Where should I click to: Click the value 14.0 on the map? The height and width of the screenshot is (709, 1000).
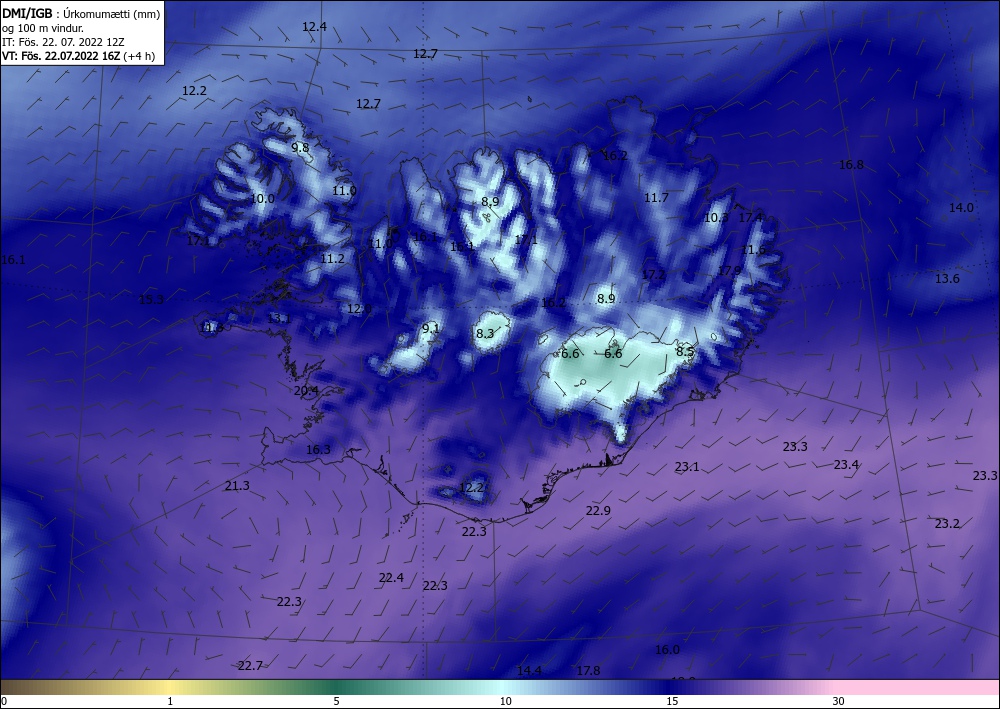961,208
